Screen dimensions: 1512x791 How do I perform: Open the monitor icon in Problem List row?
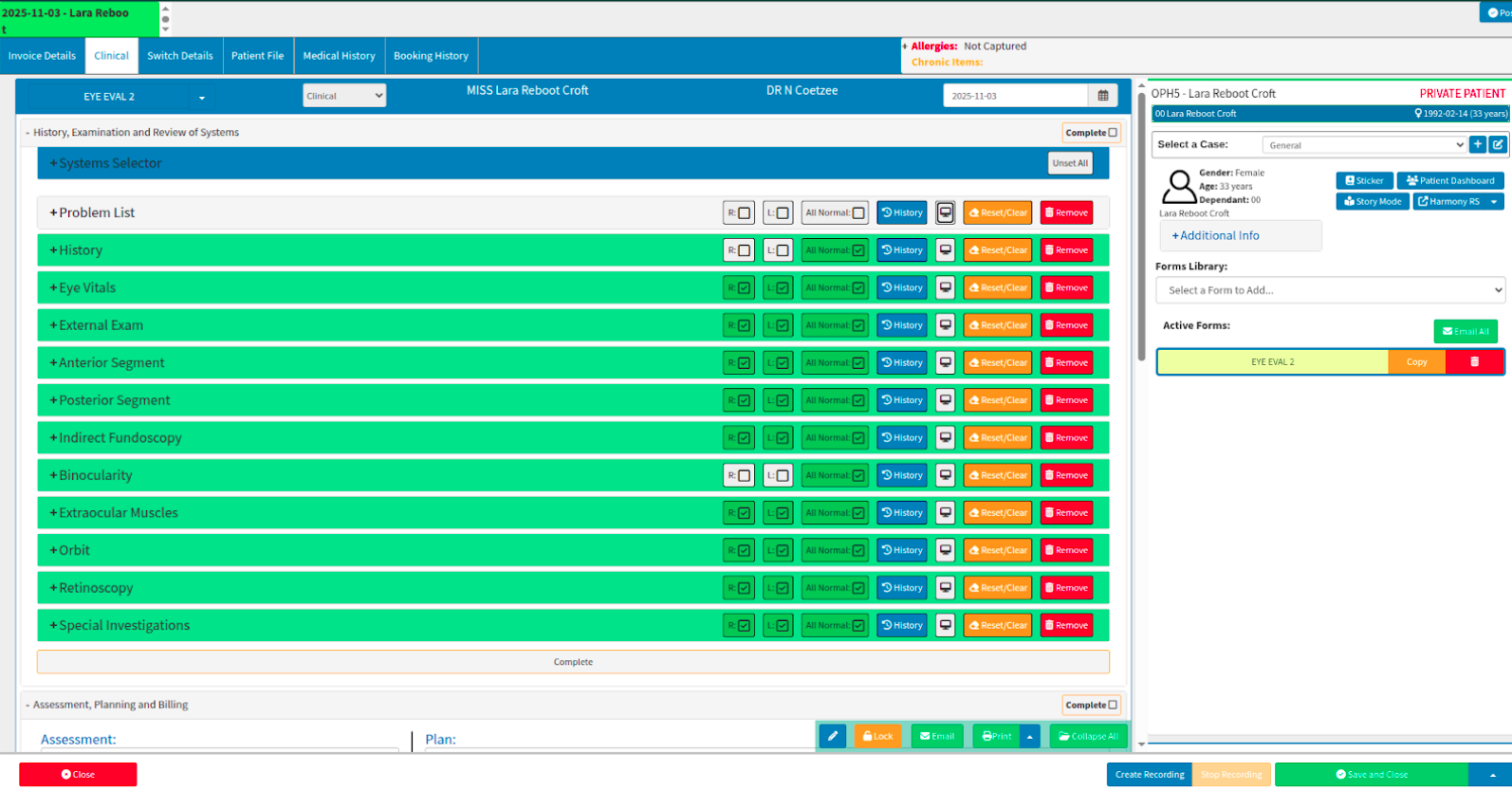pos(945,212)
